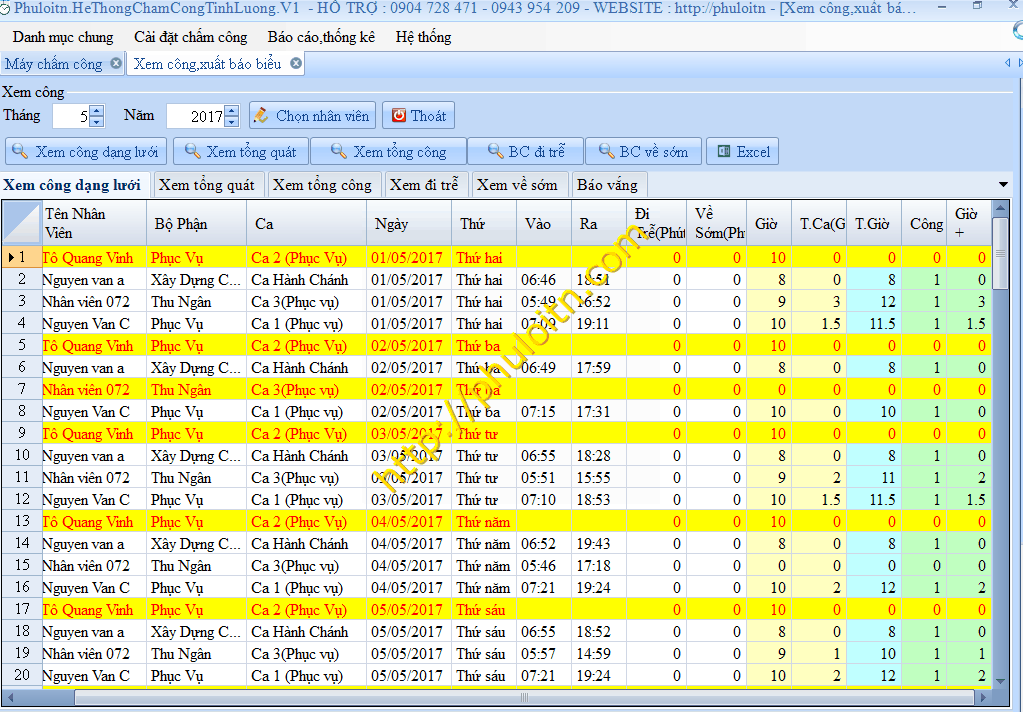
Task: Select the 07:15 check-in time cell
Action: (544, 412)
